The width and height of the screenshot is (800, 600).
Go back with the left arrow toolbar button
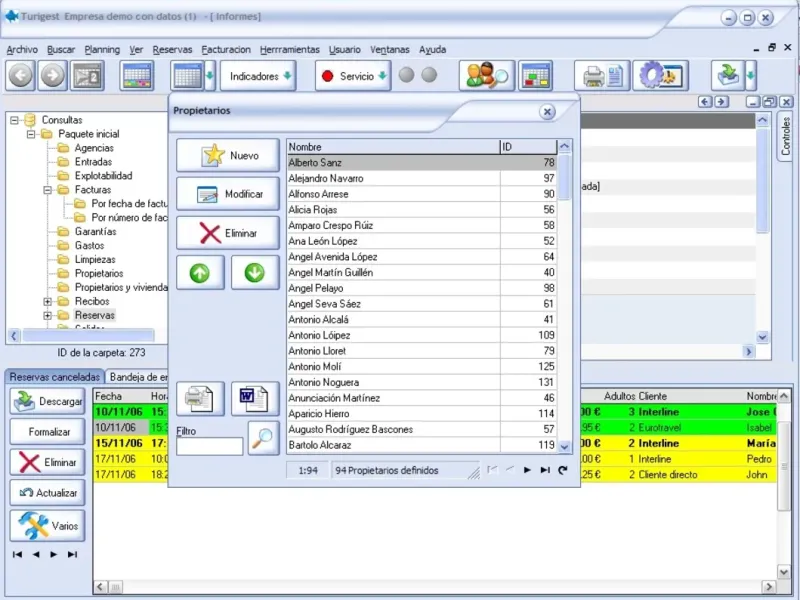click(21, 76)
